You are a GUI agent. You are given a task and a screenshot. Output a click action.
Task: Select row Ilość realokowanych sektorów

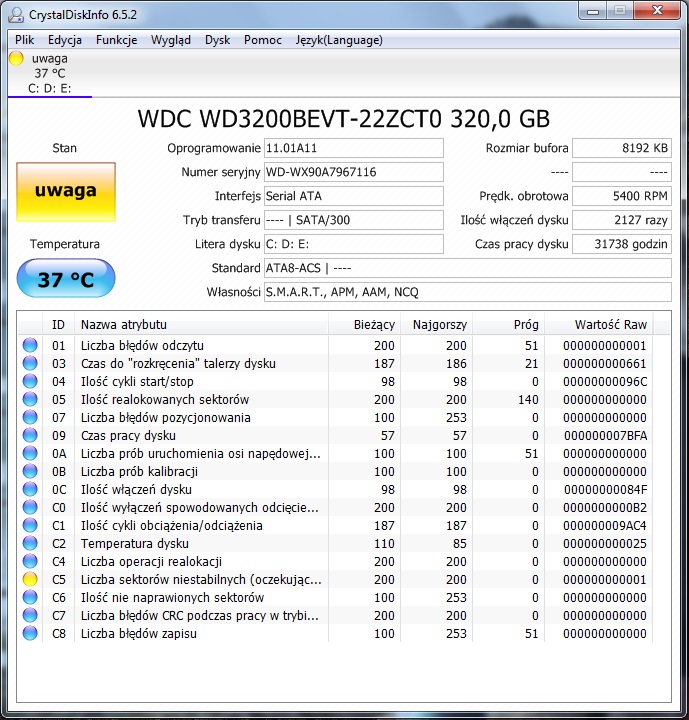point(335,399)
